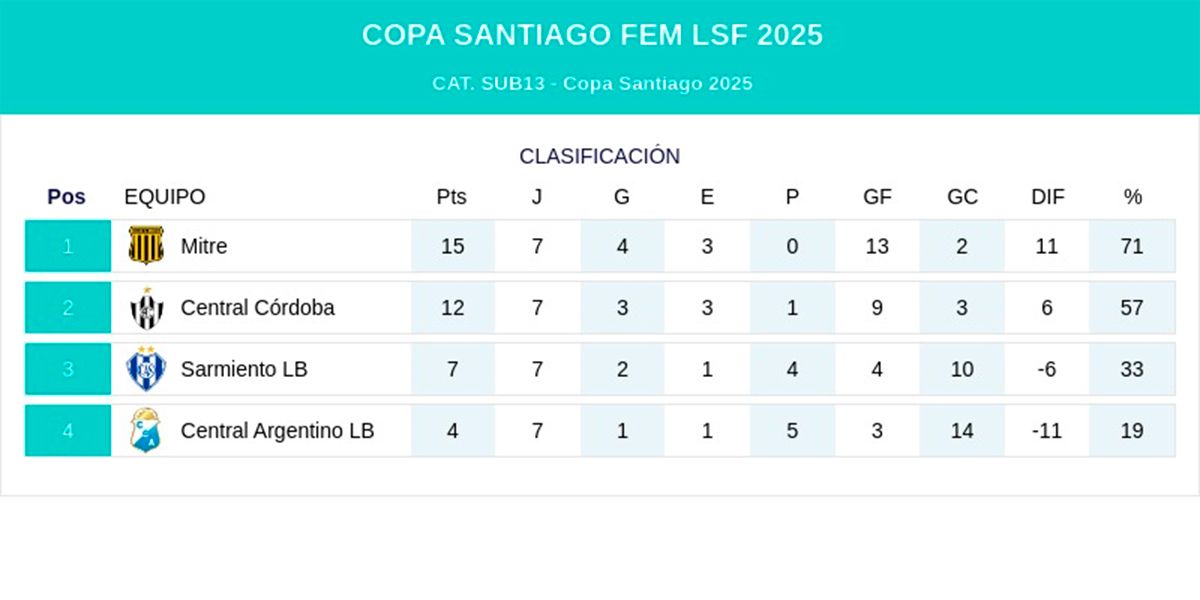Click the Pos column header
Viewport: 1200px width, 600px height.
coord(67,197)
